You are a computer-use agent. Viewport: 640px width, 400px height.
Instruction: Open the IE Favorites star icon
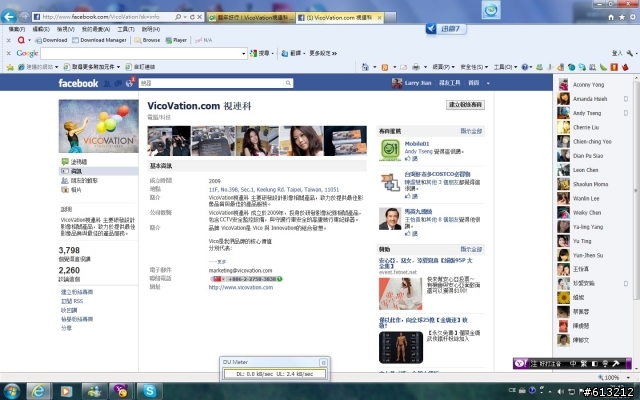[x=622, y=17]
